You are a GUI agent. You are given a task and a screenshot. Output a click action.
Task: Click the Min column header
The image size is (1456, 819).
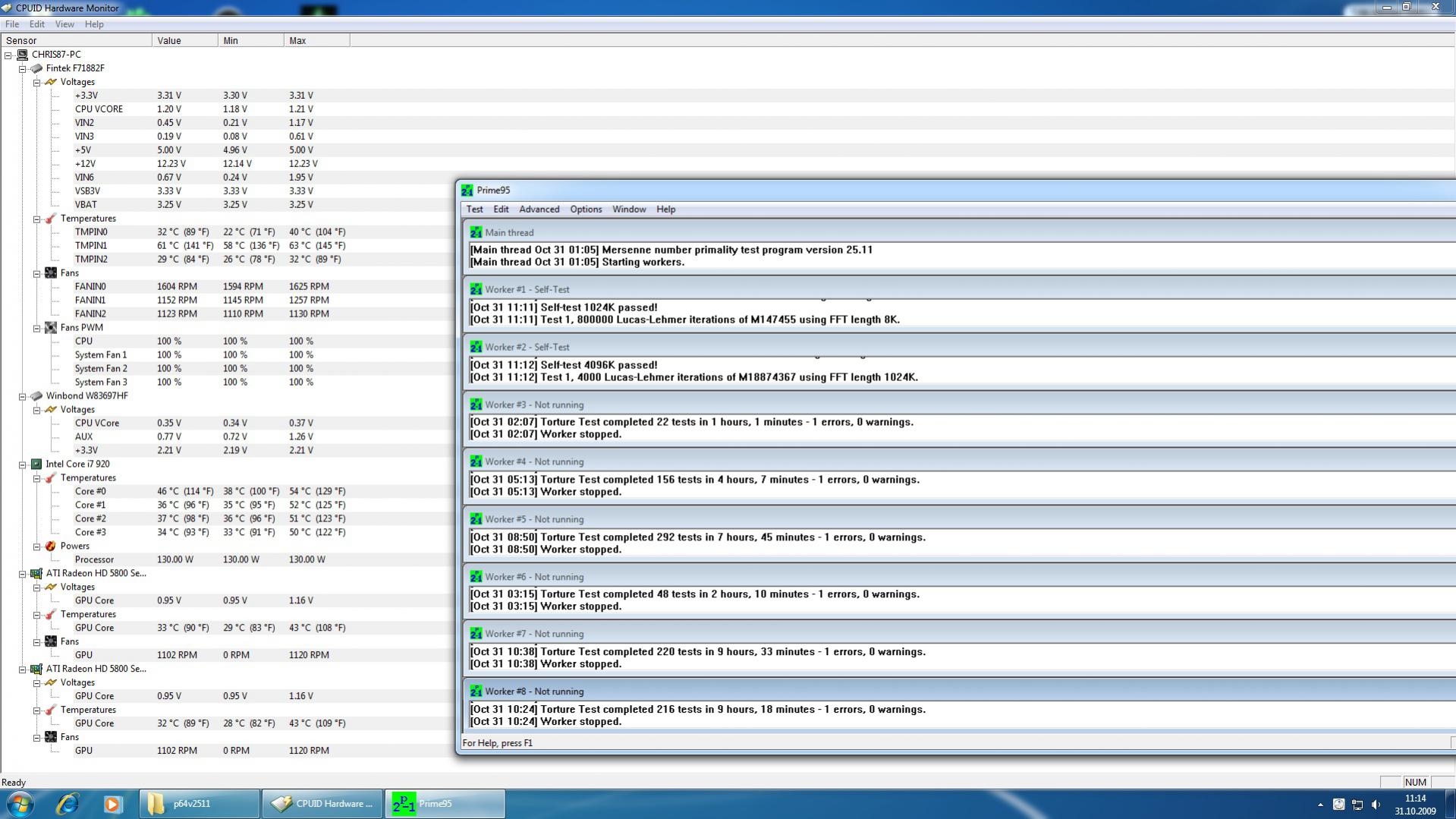pos(250,41)
